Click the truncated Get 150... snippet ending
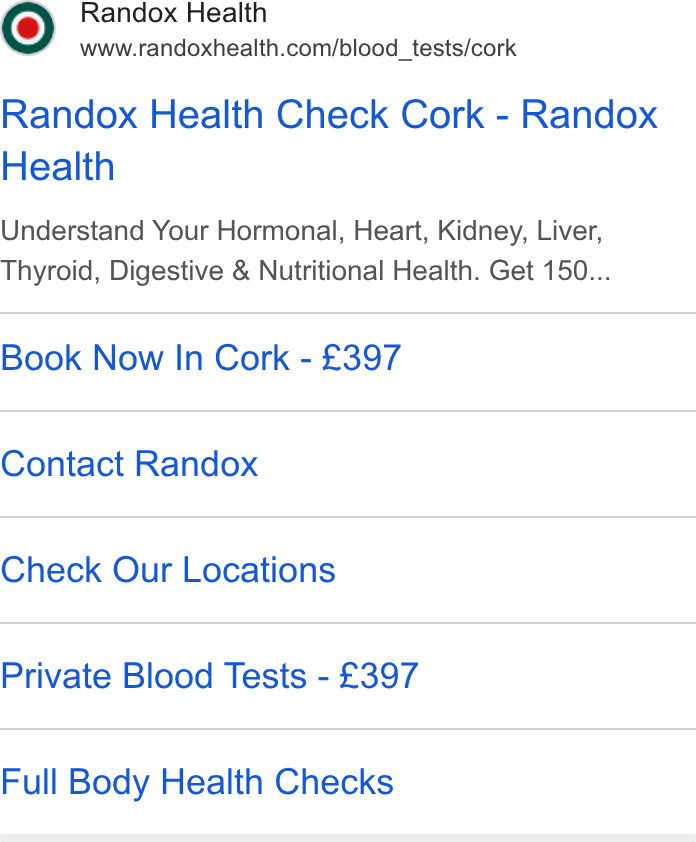 pyautogui.click(x=549, y=270)
